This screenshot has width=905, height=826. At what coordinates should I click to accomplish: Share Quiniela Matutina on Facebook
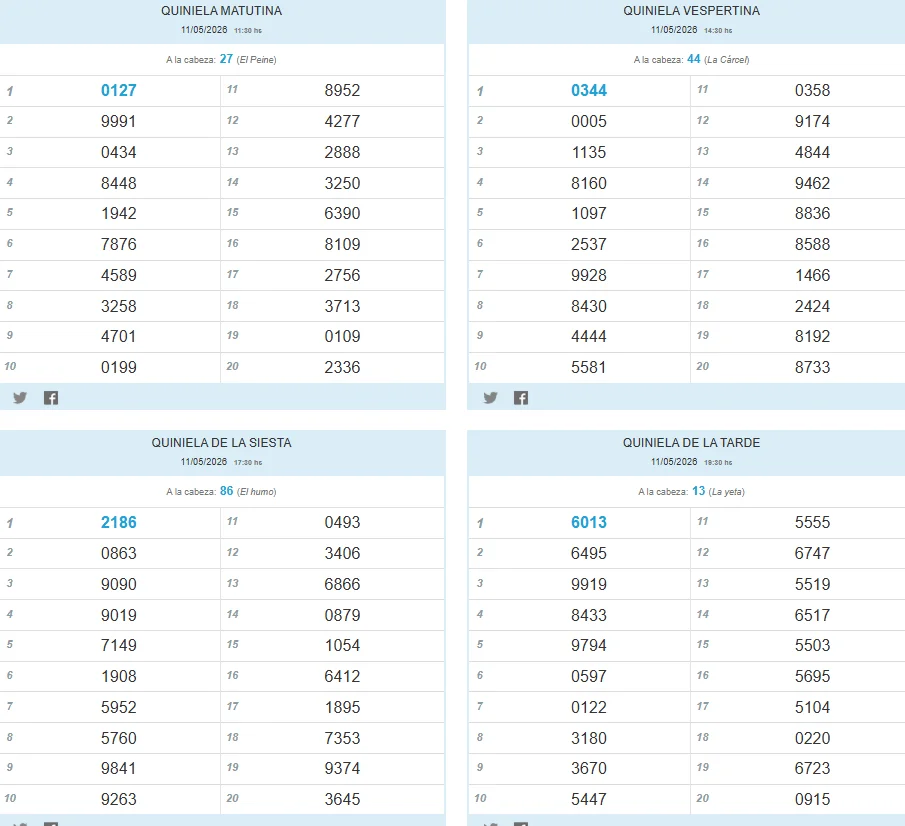tap(51, 398)
